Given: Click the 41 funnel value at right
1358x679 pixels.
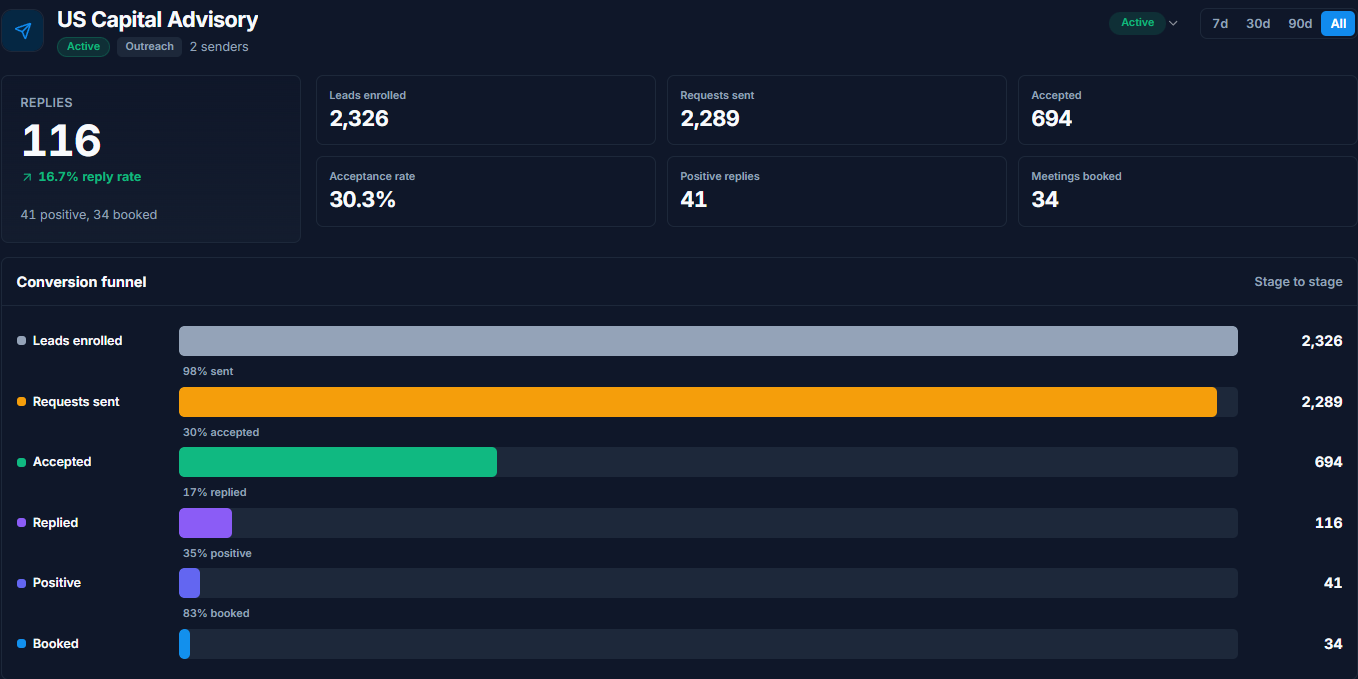Looking at the screenshot, I should pos(1333,583).
